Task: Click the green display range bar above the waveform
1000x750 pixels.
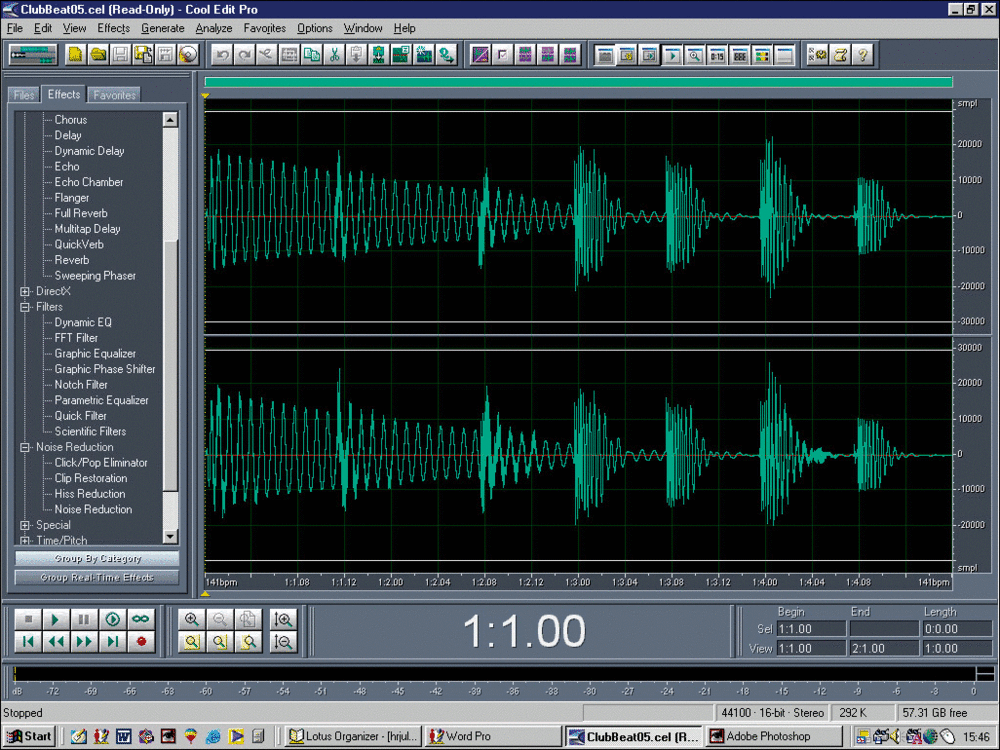Action: click(x=578, y=82)
